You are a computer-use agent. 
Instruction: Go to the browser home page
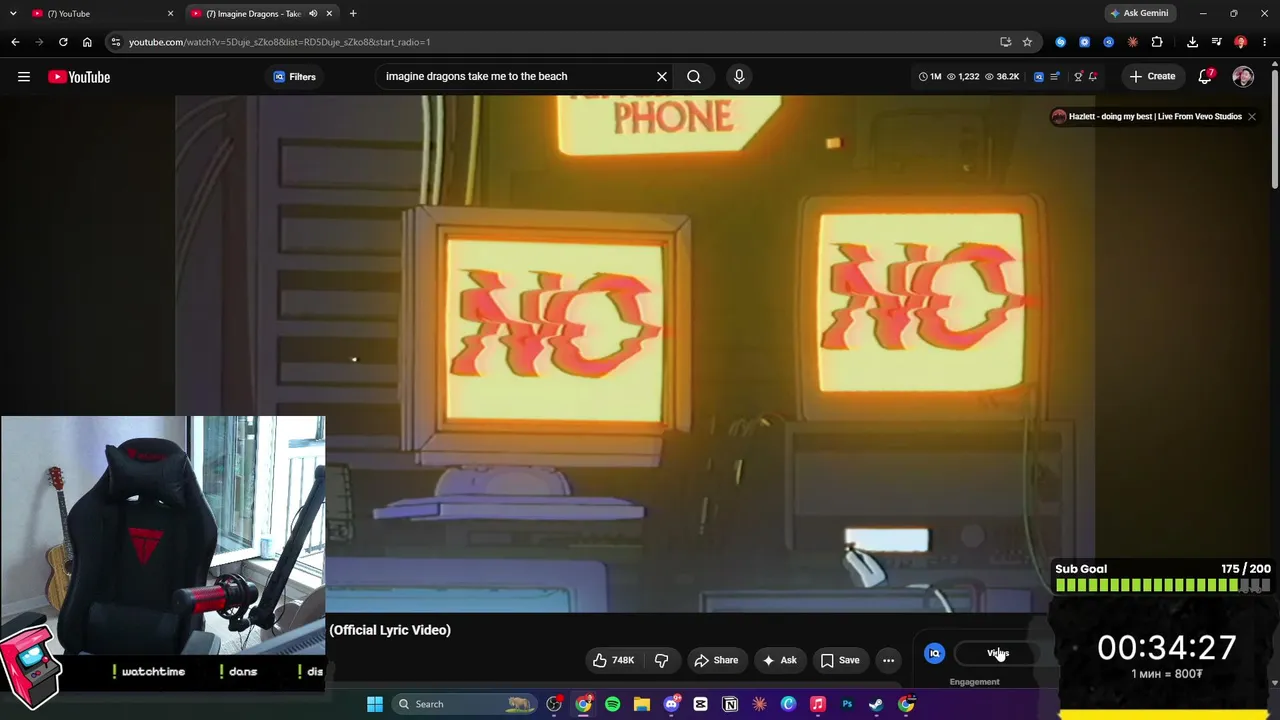pos(87,42)
